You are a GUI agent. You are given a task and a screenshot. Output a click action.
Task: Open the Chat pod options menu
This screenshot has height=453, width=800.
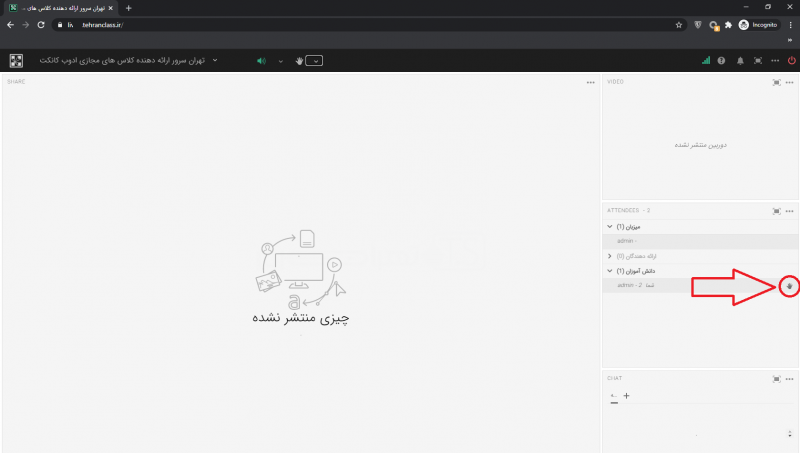789,379
